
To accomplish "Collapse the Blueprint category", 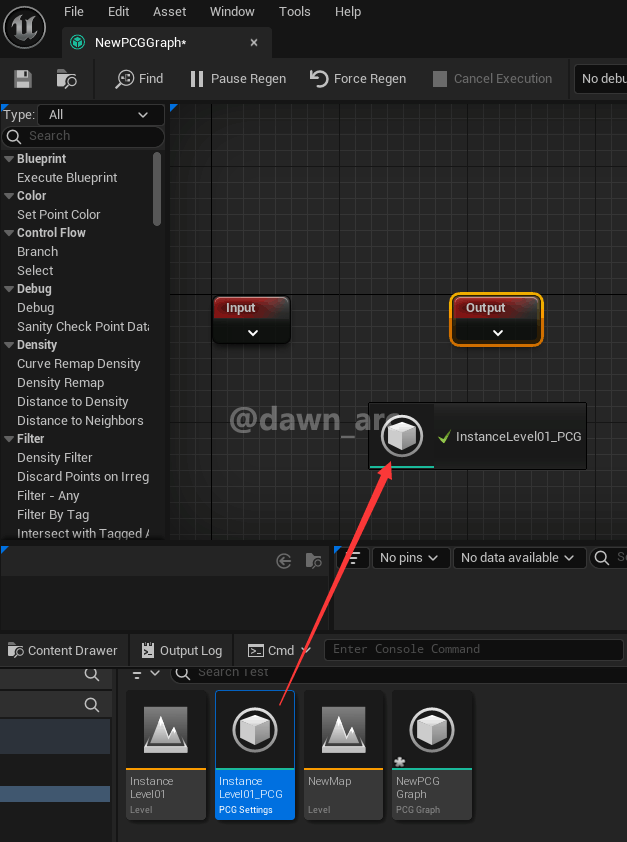I will point(9,159).
